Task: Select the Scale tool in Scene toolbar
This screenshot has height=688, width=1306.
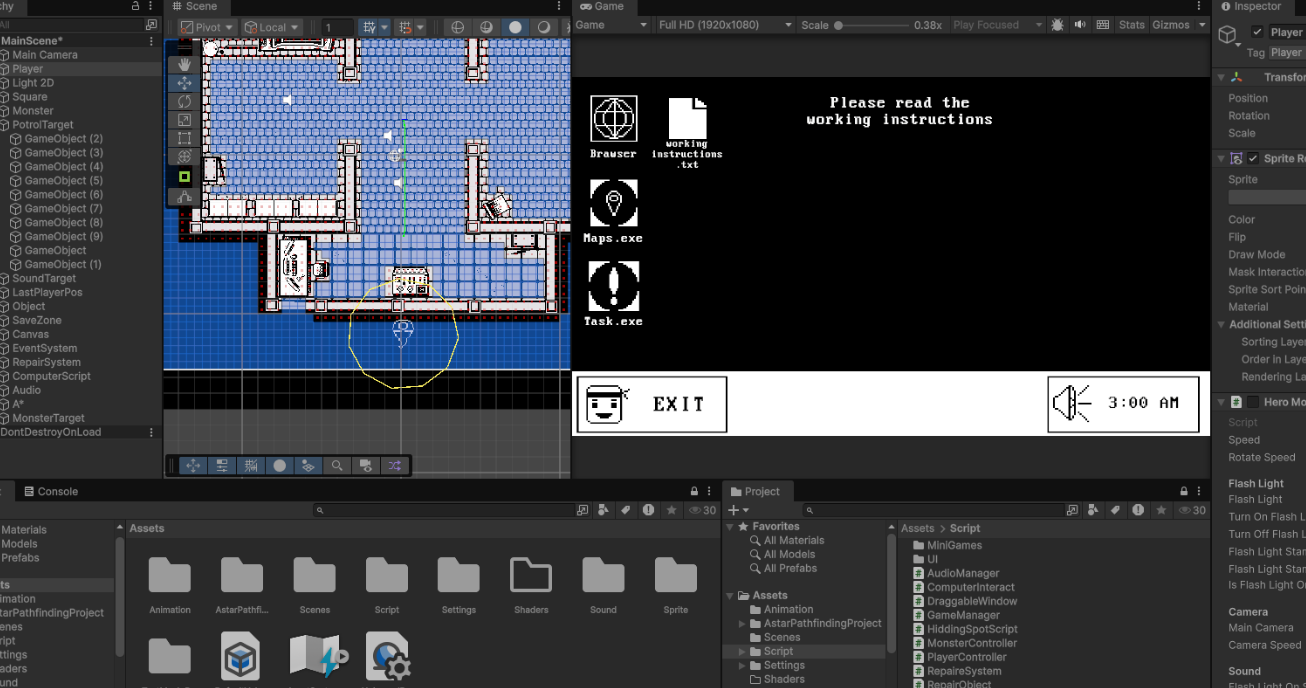Action: [184, 120]
